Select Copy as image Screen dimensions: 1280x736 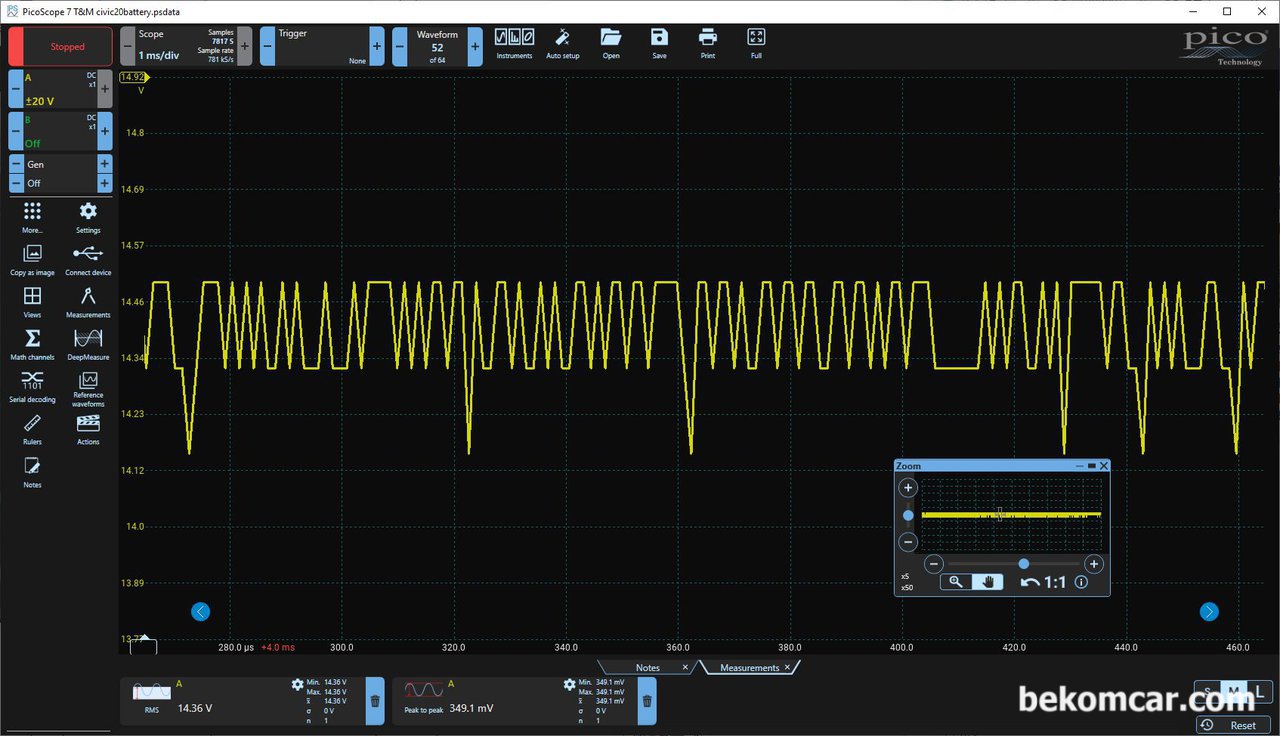[32, 260]
